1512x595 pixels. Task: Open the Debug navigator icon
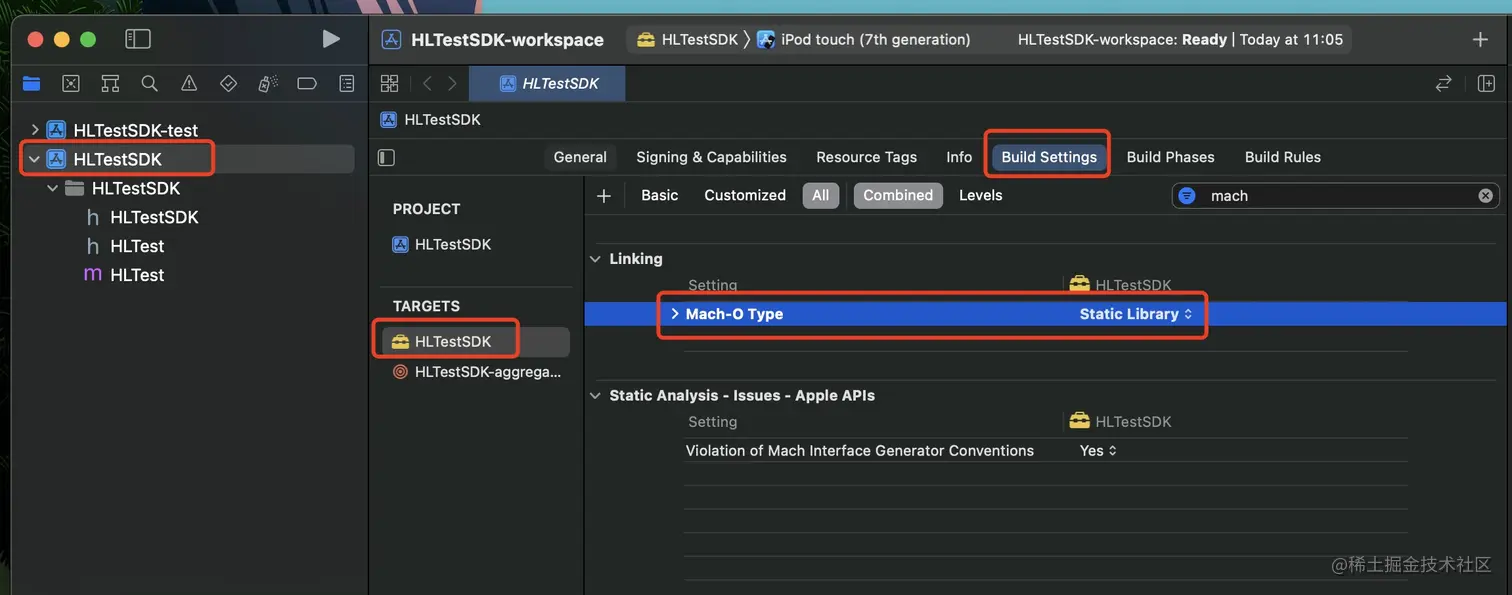click(x=267, y=83)
